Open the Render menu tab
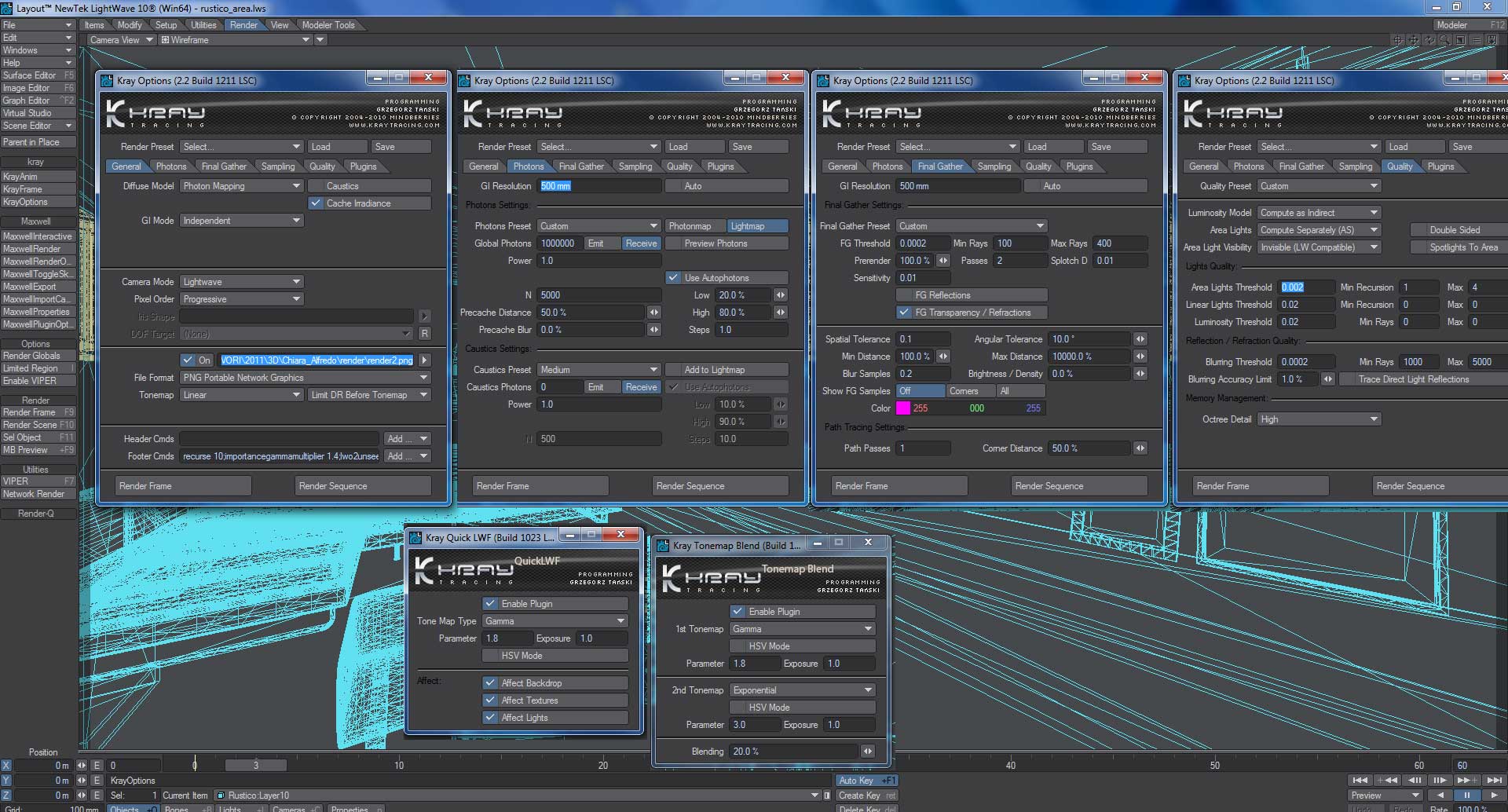The image size is (1508, 812). (243, 25)
